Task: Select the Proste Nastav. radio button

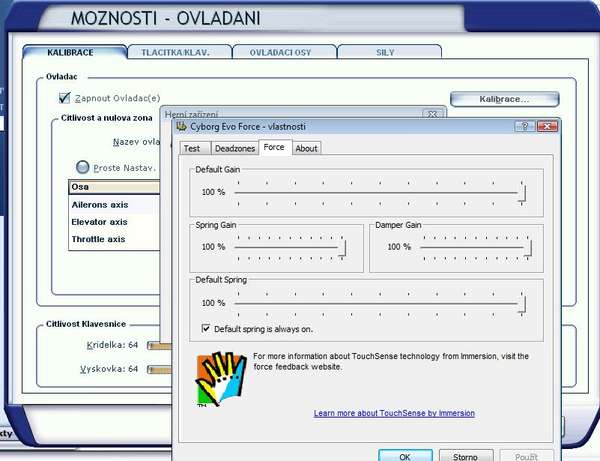Action: [x=82, y=167]
